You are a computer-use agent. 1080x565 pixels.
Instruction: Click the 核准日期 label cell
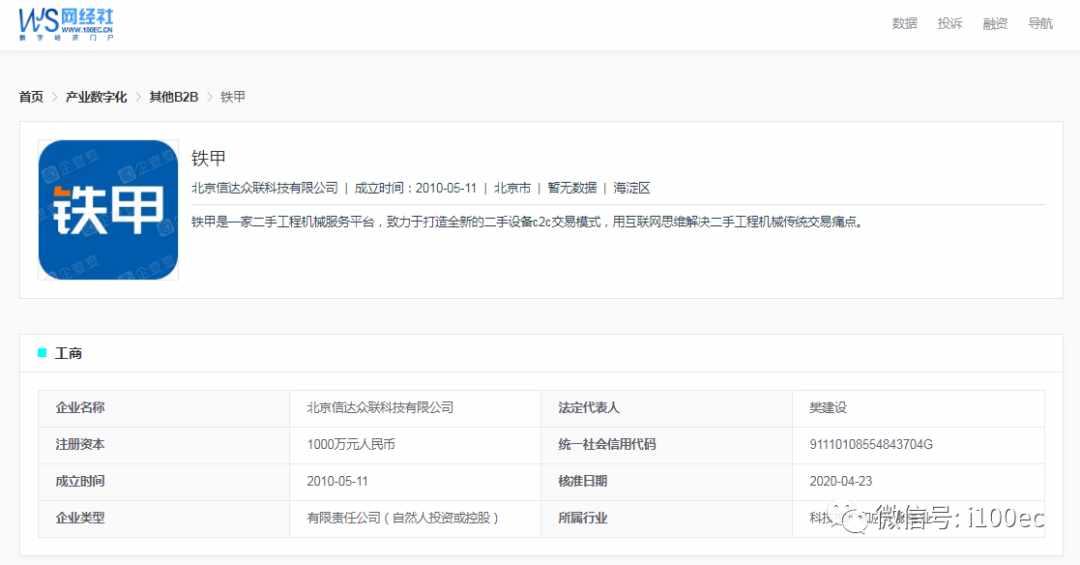[x=667, y=482]
